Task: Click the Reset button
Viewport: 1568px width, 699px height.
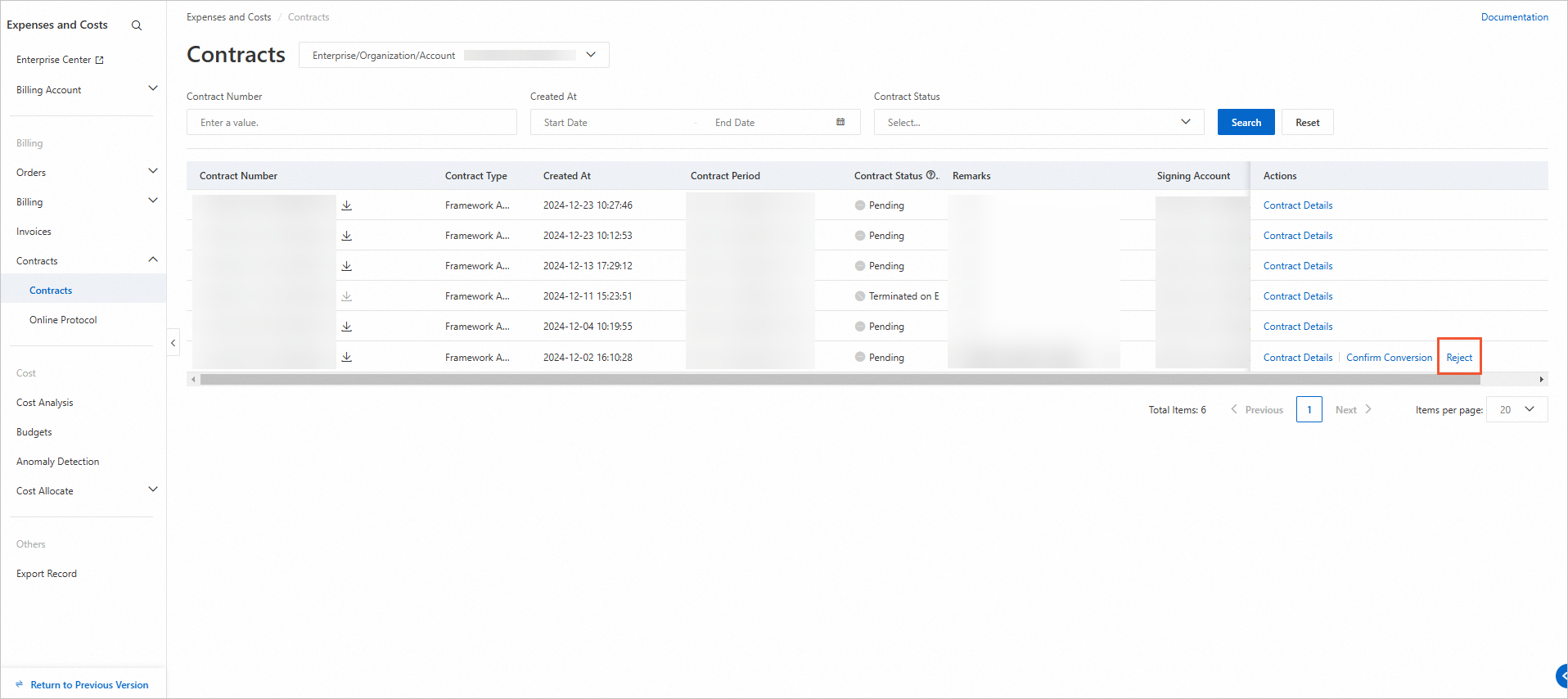Action: [x=1308, y=122]
